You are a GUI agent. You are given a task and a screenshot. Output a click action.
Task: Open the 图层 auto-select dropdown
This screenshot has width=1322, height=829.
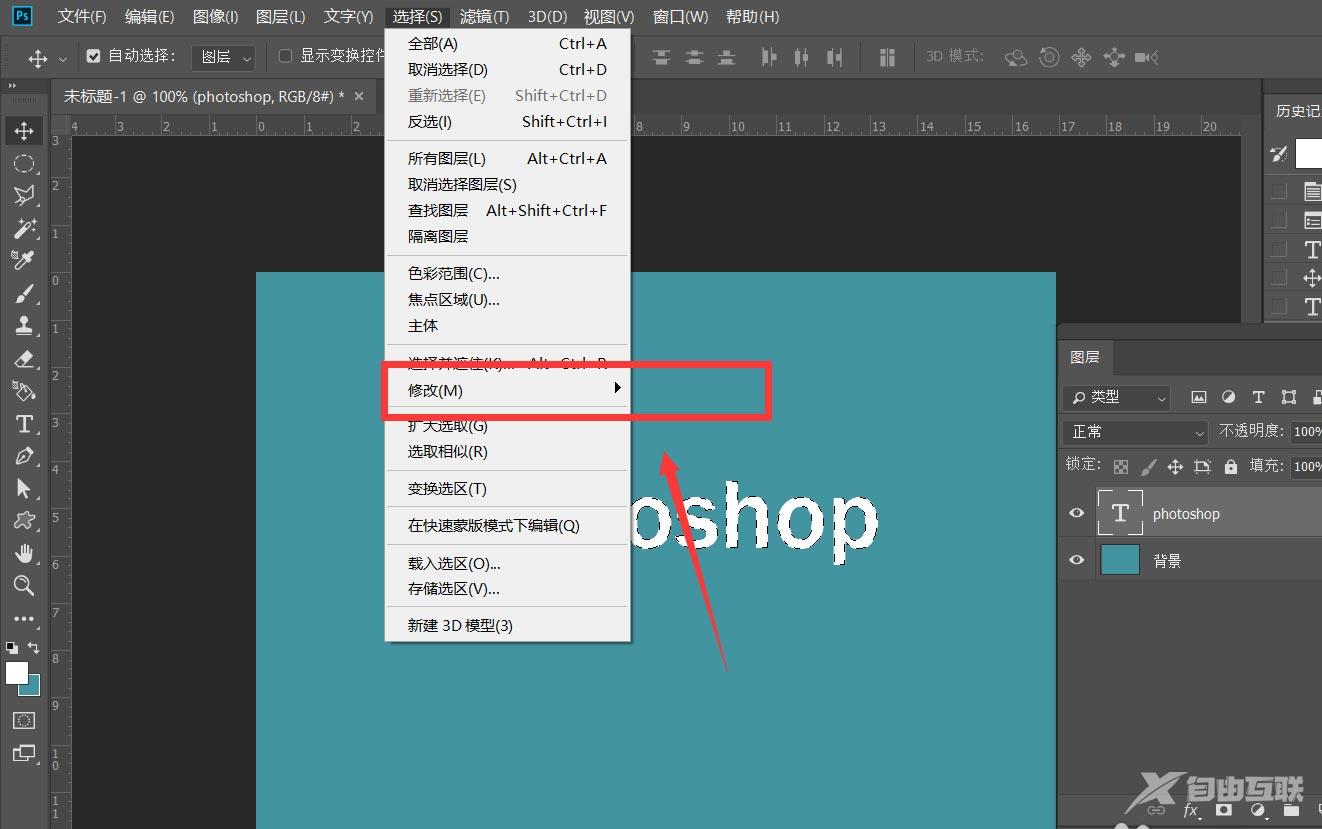[x=223, y=57]
